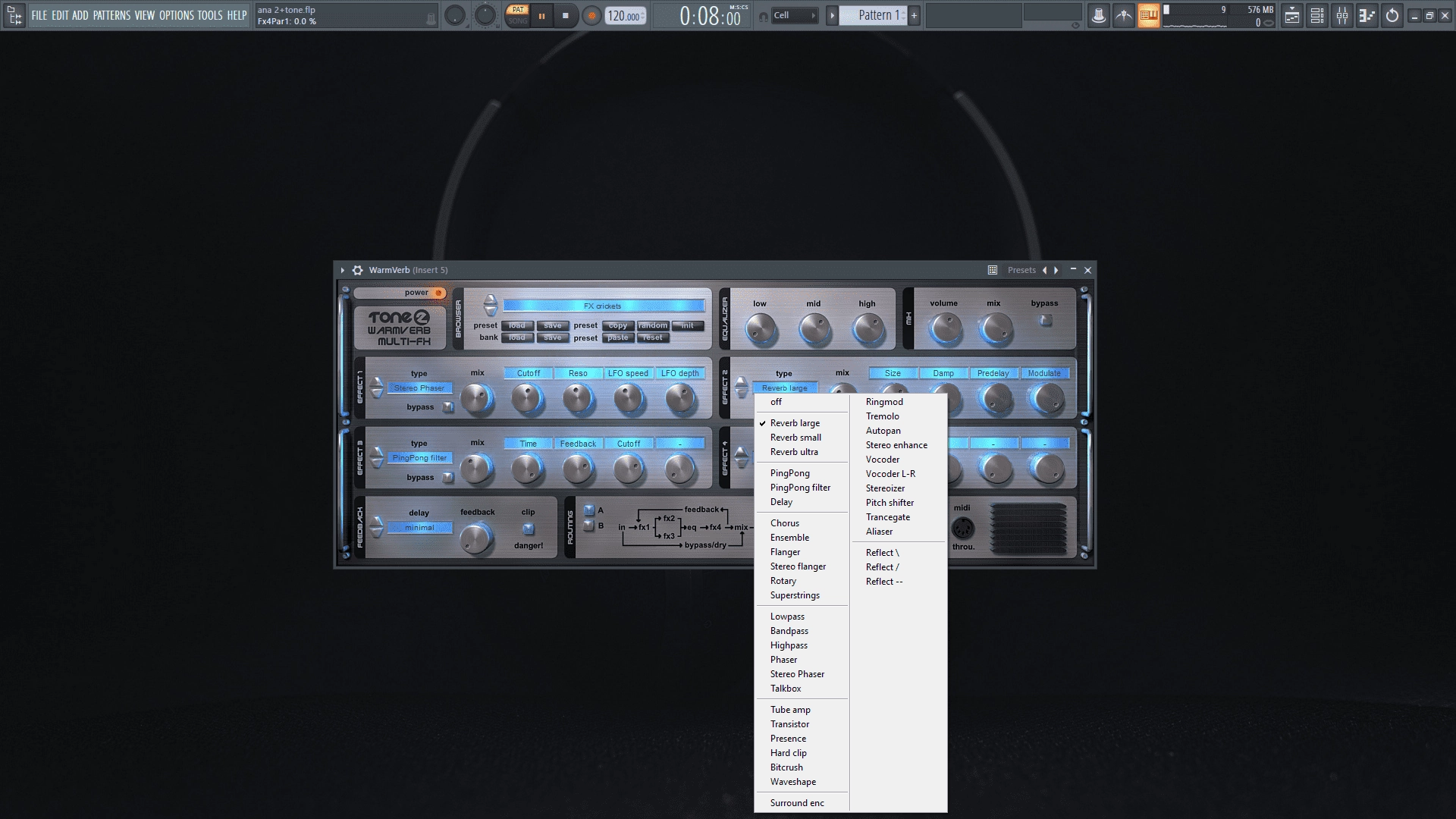The image size is (1456, 819).
Task: Click the equalizer low knob
Action: point(760,330)
